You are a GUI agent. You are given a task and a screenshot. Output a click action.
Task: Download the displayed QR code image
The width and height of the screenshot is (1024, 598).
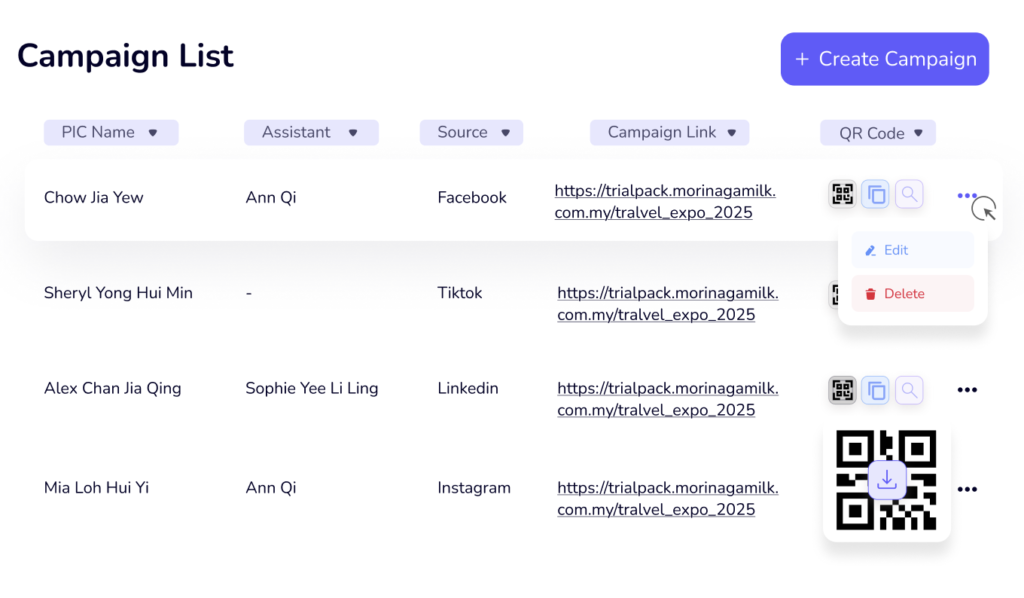tap(886, 480)
